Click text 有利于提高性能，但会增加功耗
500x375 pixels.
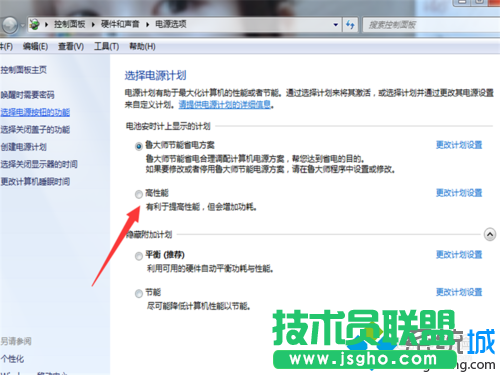201,207
